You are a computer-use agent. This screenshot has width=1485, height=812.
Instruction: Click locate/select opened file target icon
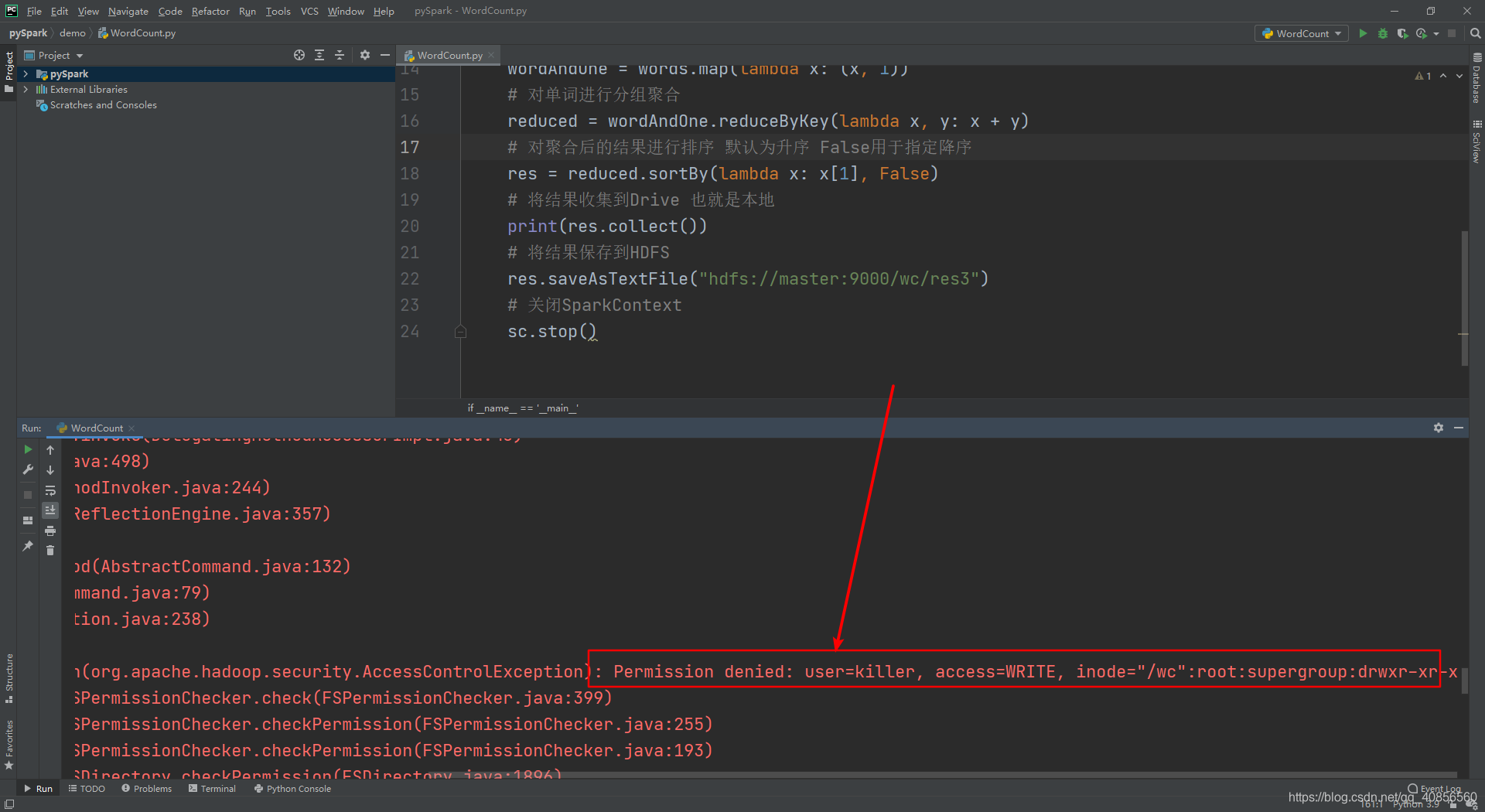pos(299,55)
